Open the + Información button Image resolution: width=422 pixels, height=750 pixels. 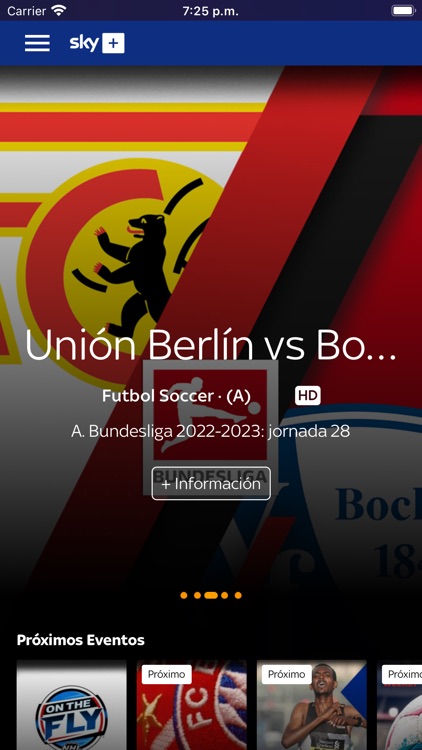(211, 484)
